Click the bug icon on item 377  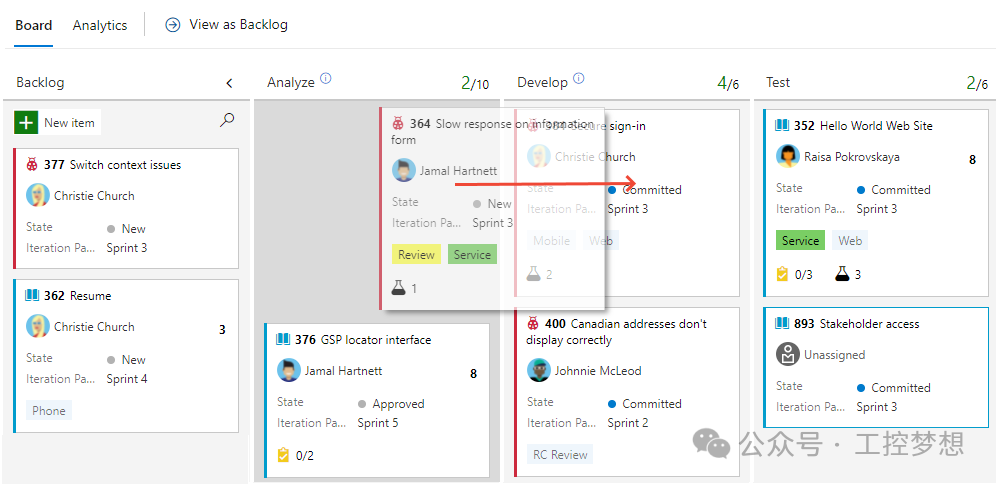pos(32,165)
